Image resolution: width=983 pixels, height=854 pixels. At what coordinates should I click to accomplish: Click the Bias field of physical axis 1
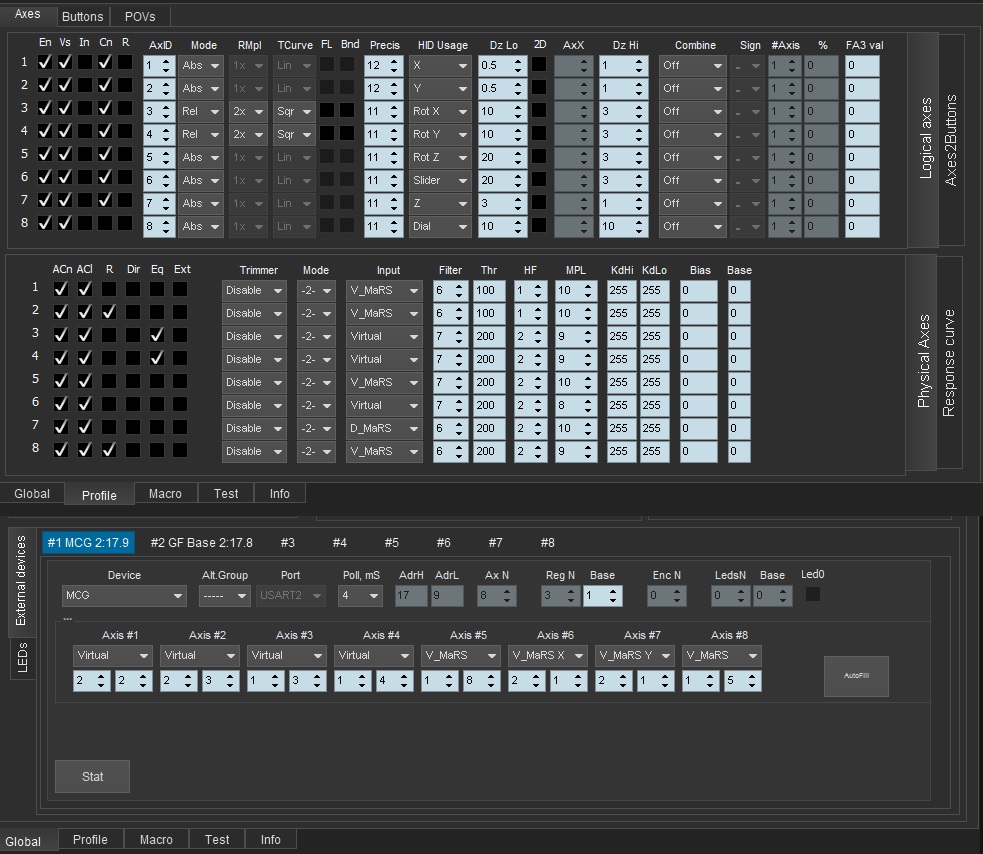click(x=698, y=290)
